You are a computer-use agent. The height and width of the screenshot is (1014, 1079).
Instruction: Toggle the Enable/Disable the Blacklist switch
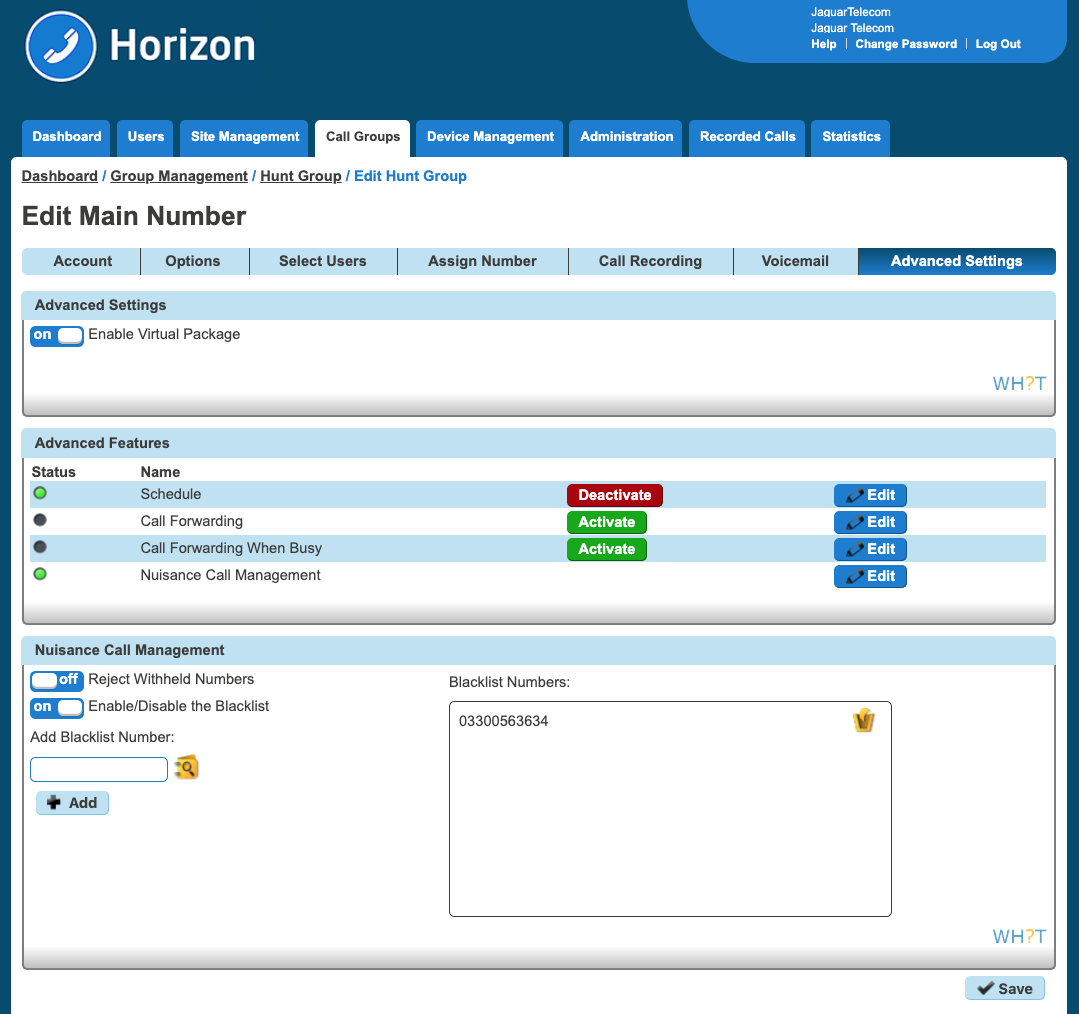57,707
